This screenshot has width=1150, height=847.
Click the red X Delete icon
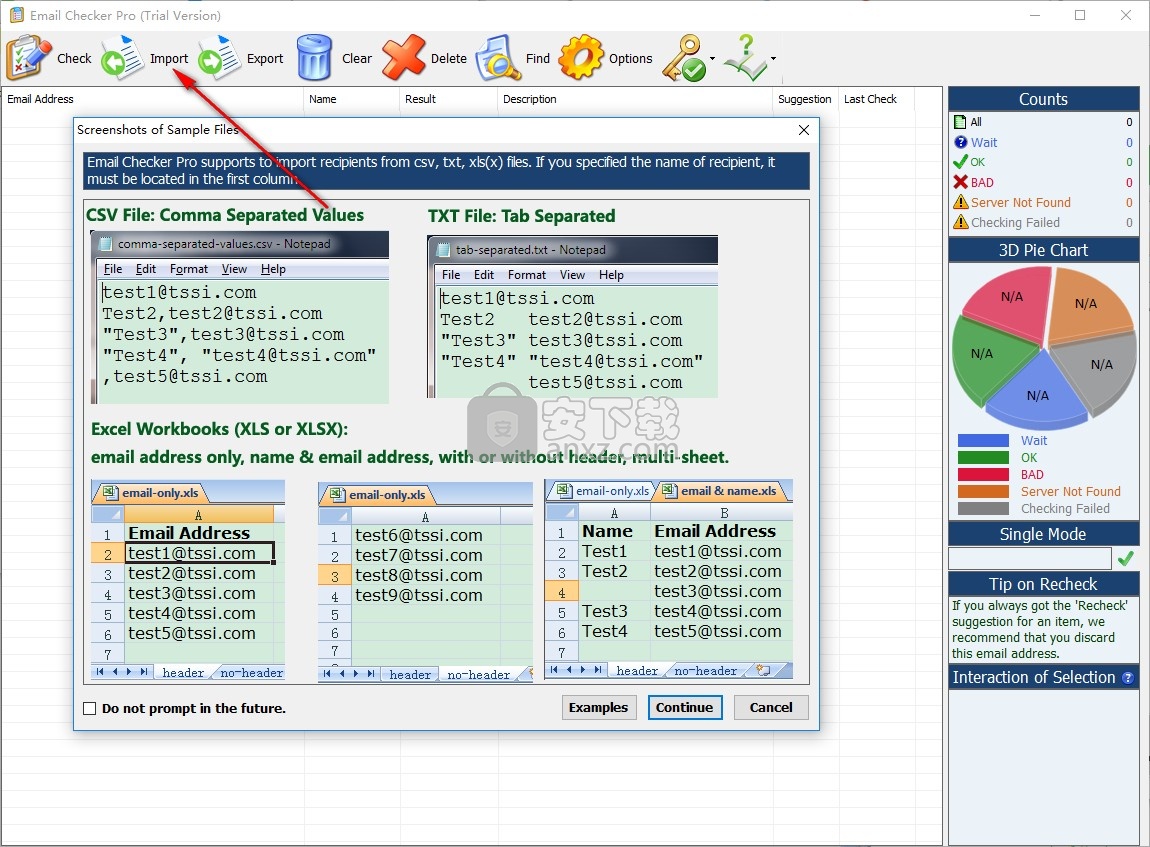tap(403, 57)
